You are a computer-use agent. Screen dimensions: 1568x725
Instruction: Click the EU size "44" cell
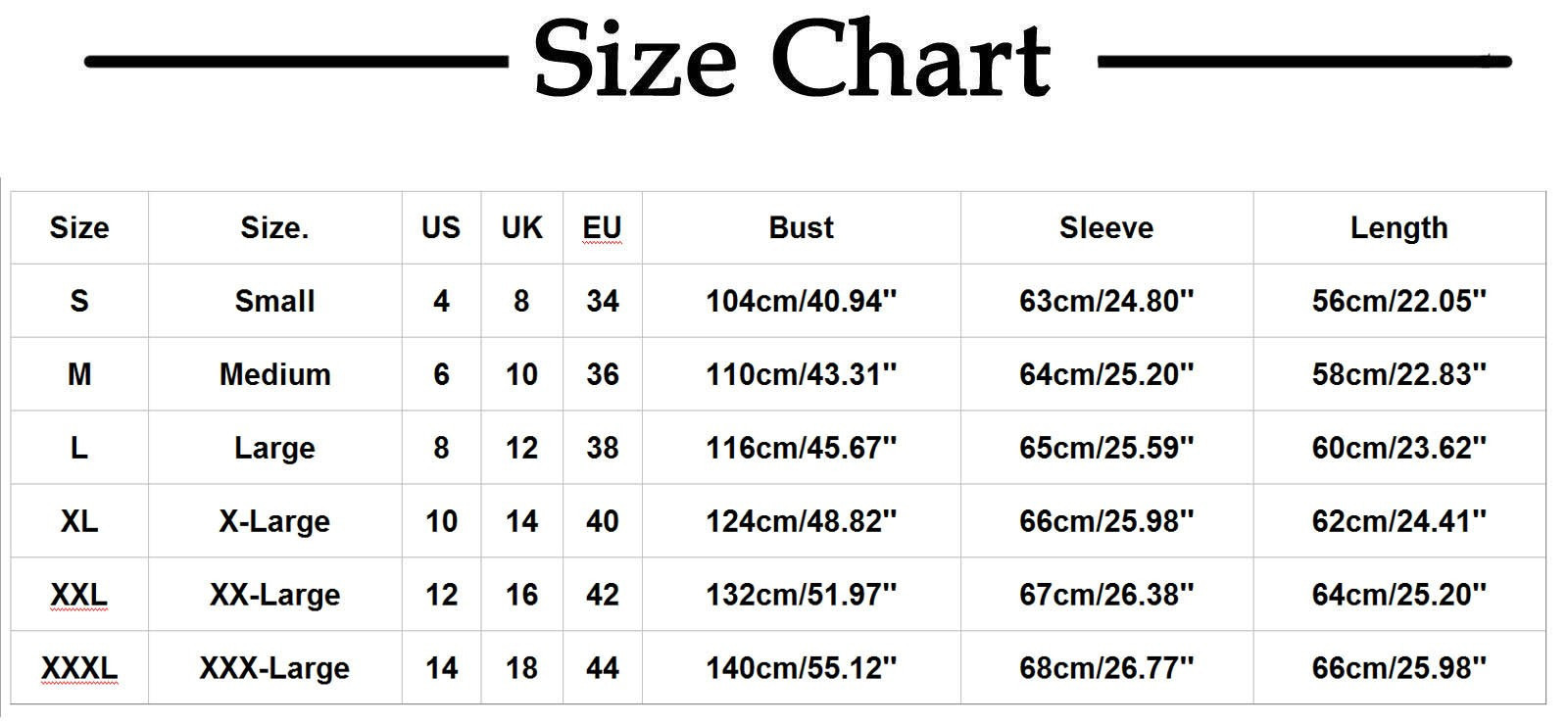tap(602, 668)
